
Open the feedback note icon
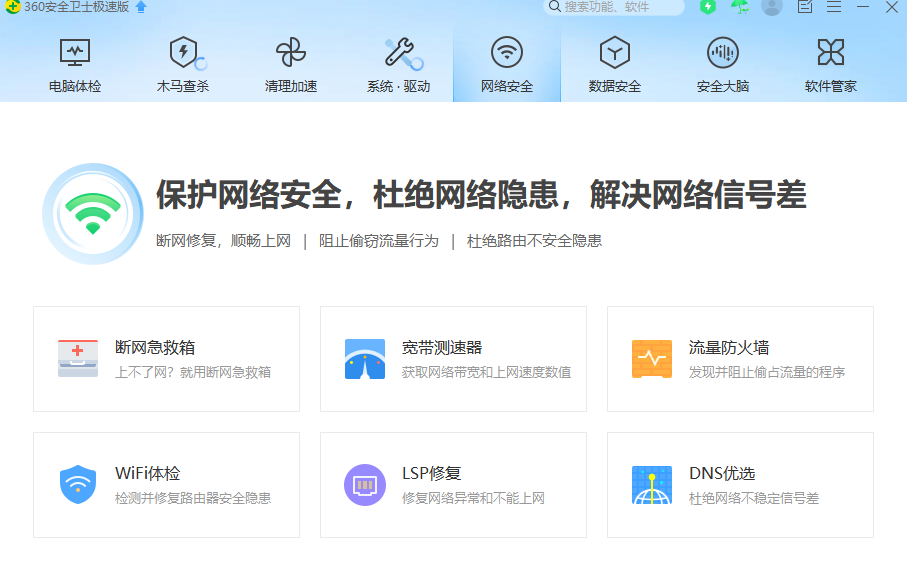point(805,7)
